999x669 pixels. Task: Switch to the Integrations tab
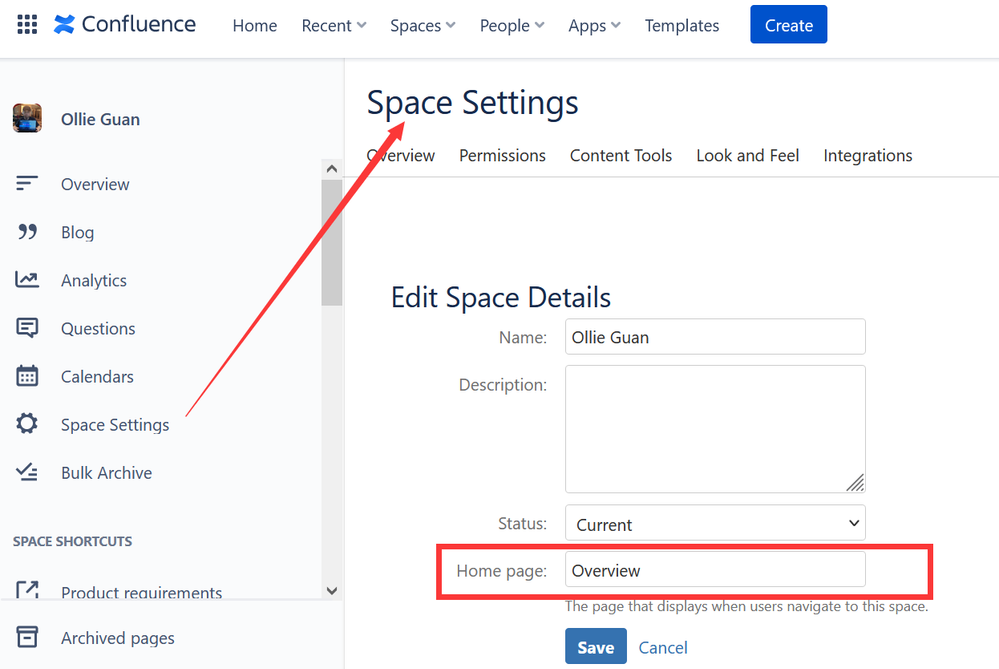(x=868, y=155)
